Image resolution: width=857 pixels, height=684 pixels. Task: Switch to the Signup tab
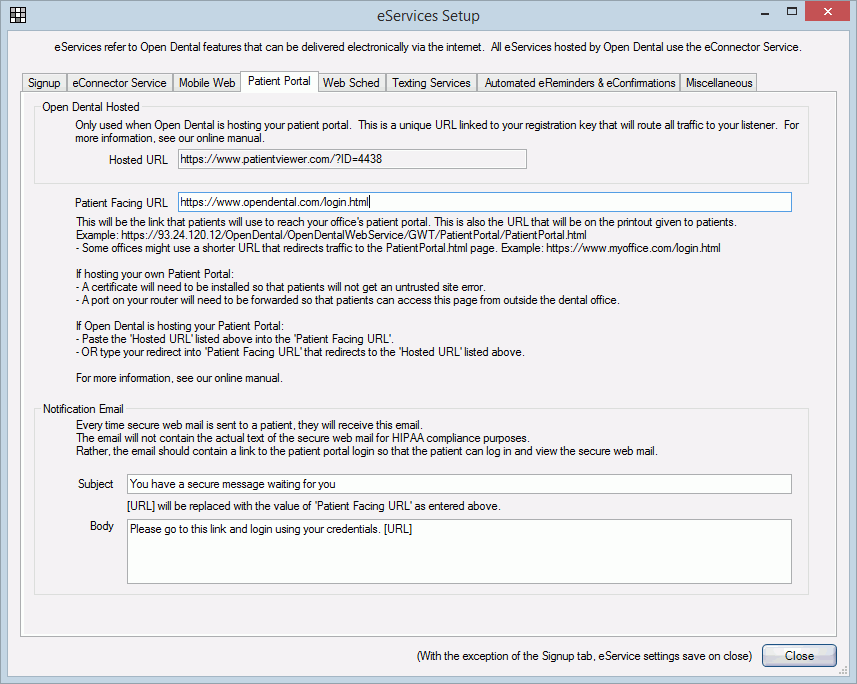(44, 83)
